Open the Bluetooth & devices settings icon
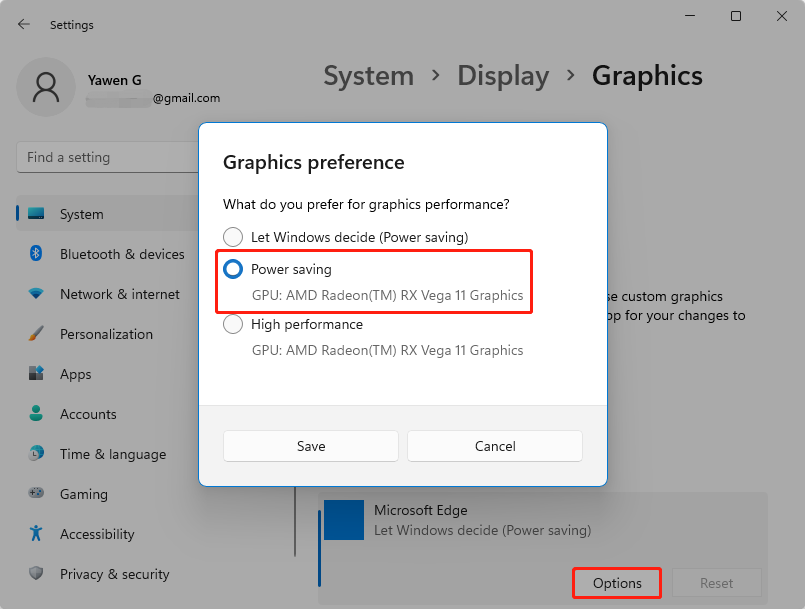The width and height of the screenshot is (805, 609). (34, 254)
